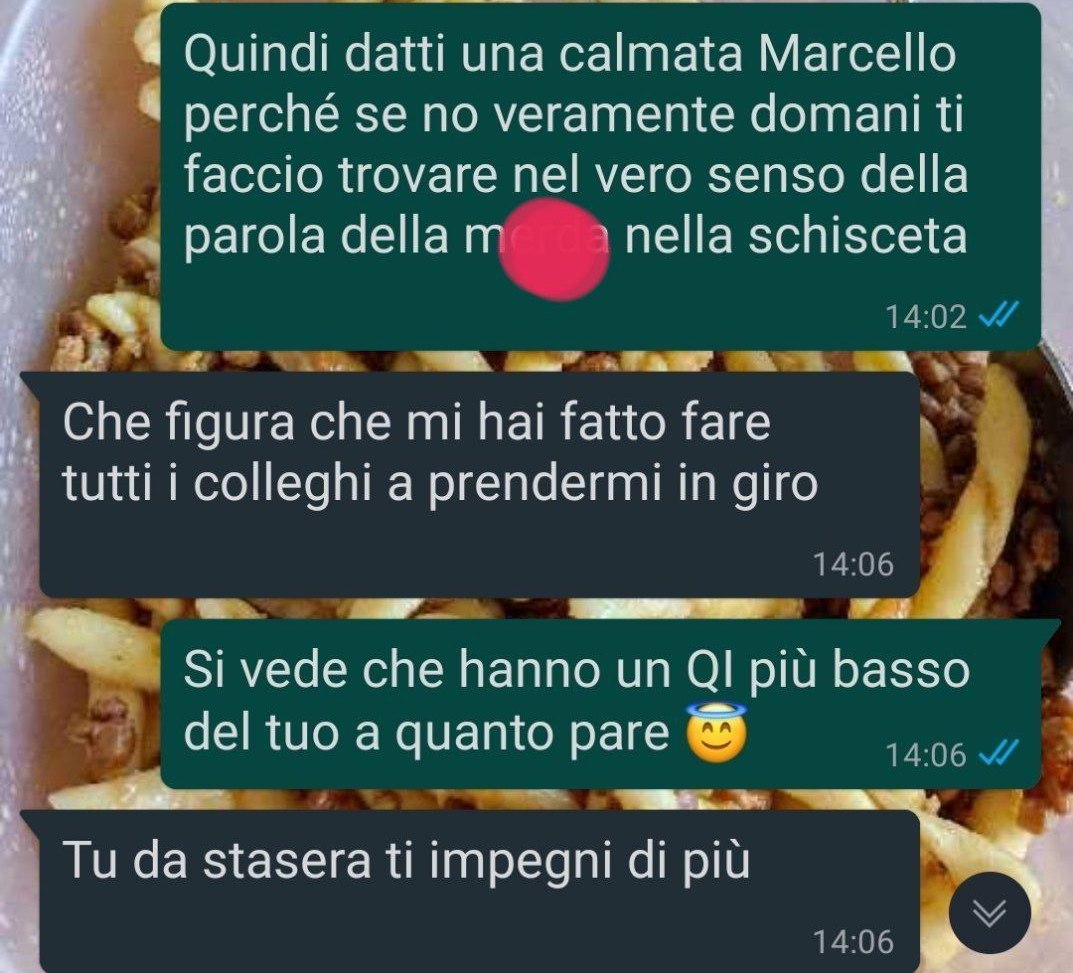Tap the 14:06 timestamp next to blue ticks
Viewport: 1073px width, 973px height.
coord(926,755)
